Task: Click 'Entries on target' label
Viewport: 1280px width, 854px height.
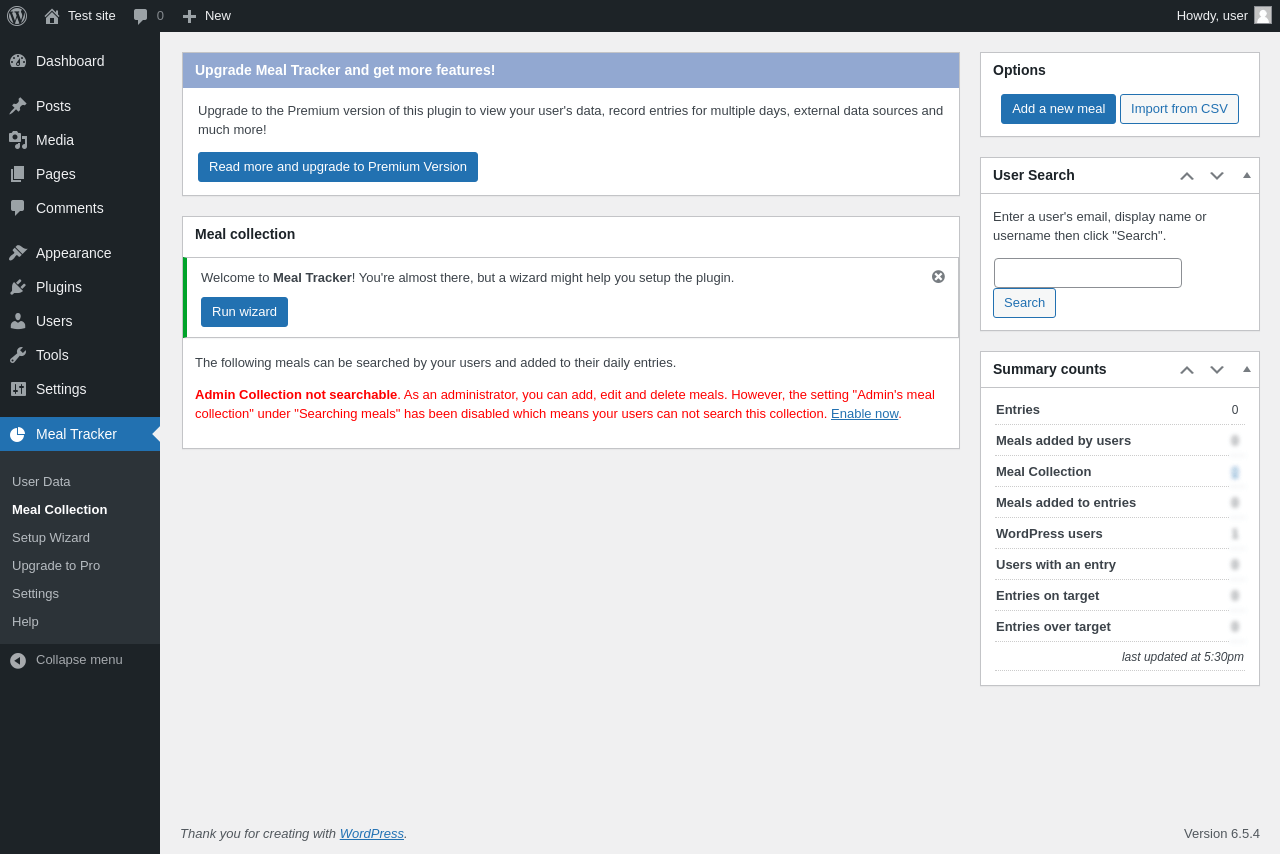Action: 1047,596
